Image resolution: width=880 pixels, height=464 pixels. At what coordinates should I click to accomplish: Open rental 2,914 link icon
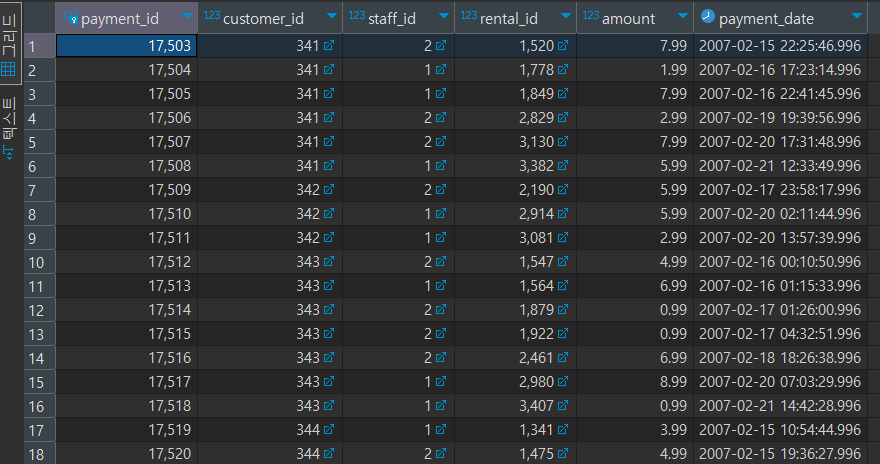pyautogui.click(x=563, y=214)
